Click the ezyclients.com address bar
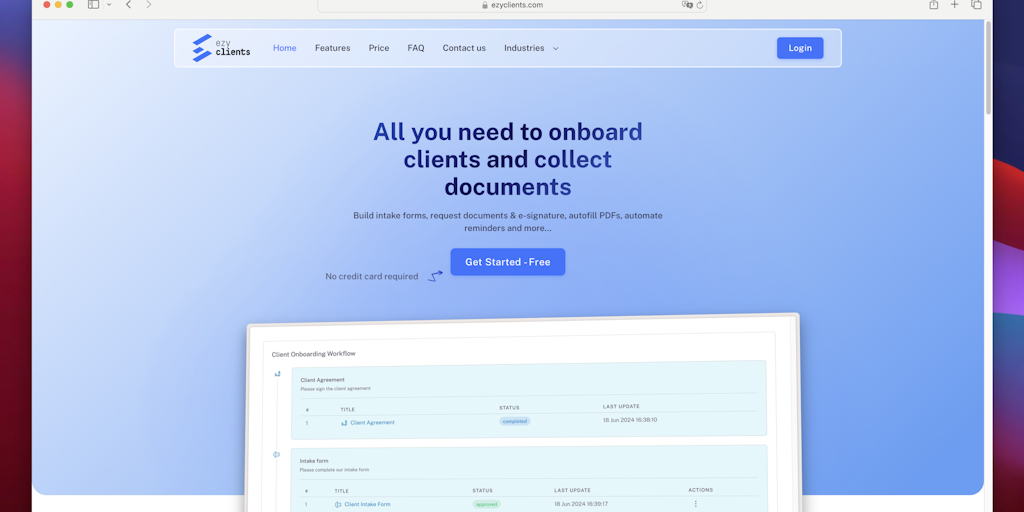 coord(512,5)
